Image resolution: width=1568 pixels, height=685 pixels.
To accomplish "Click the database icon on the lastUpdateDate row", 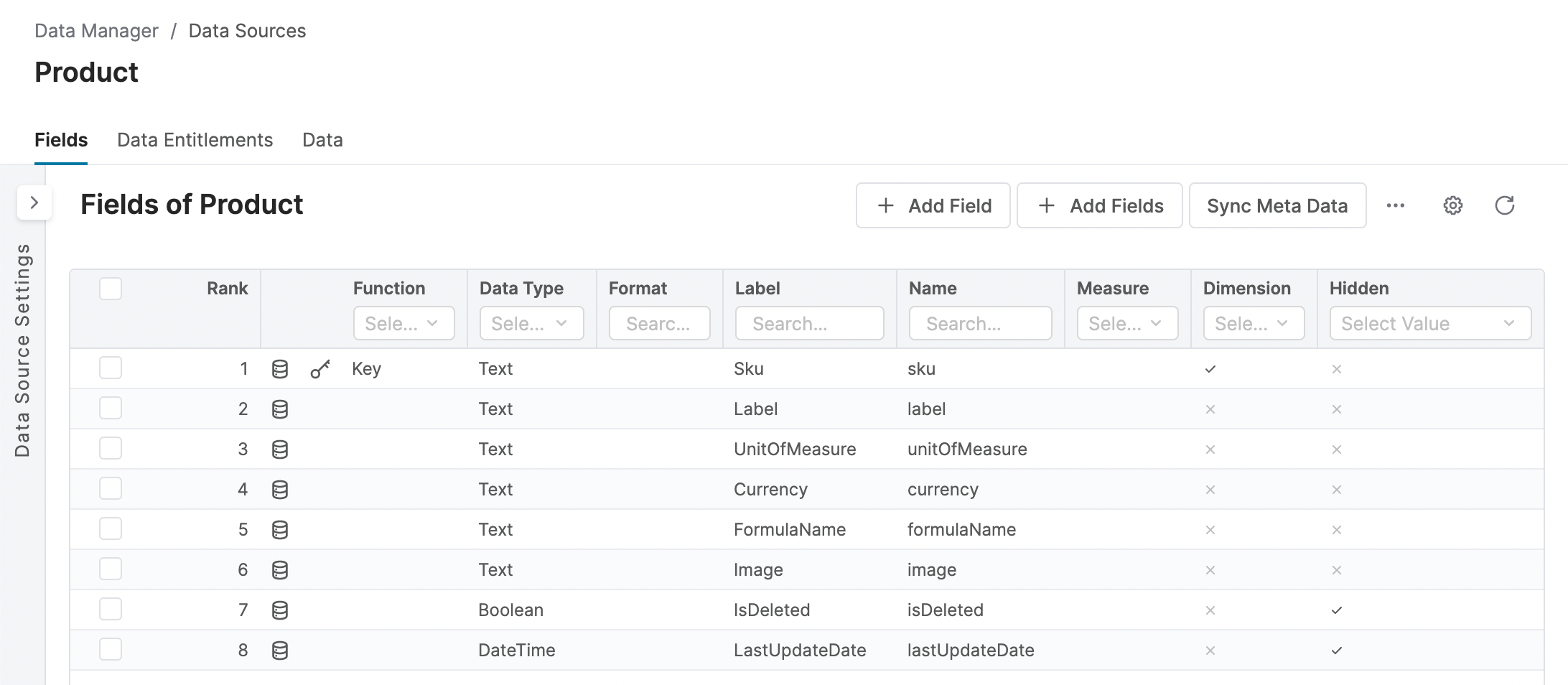I will 281,650.
